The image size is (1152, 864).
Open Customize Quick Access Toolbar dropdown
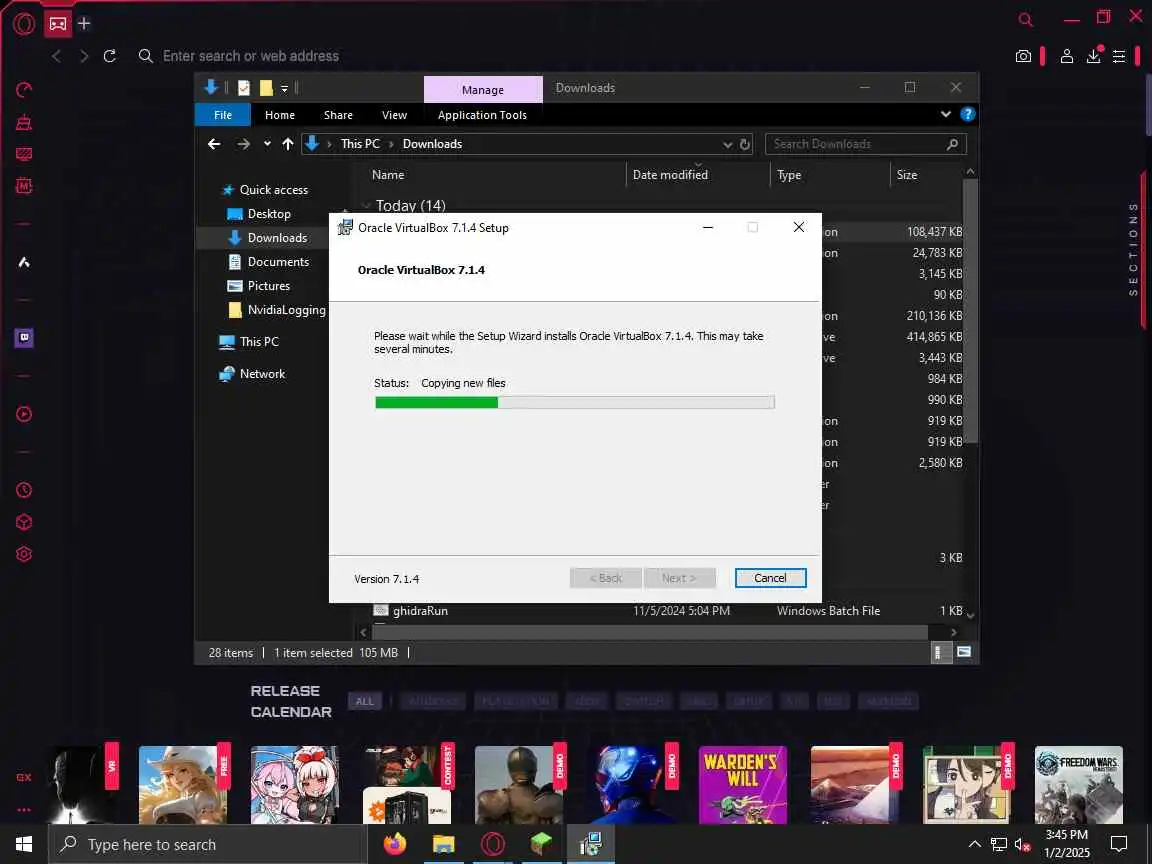click(x=284, y=89)
